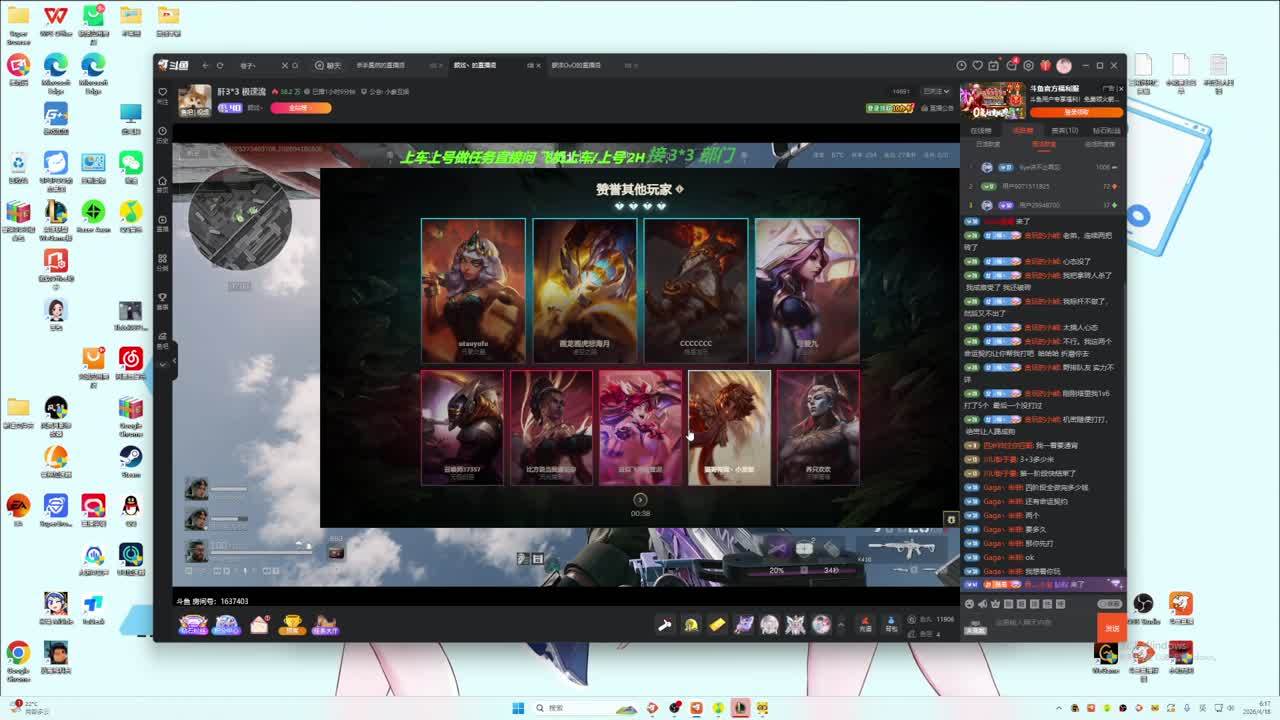Click the gold bar gift icon
The width and height of the screenshot is (1280, 720).
coord(717,625)
